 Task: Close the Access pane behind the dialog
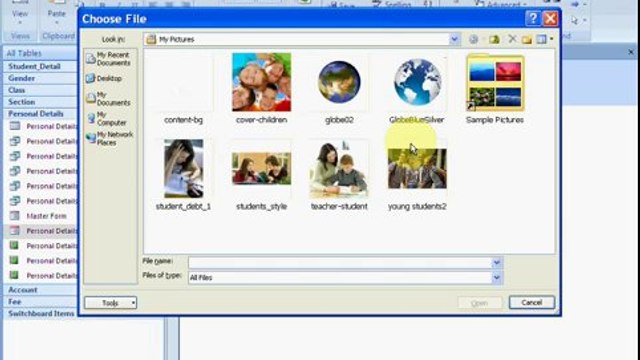click(x=631, y=52)
